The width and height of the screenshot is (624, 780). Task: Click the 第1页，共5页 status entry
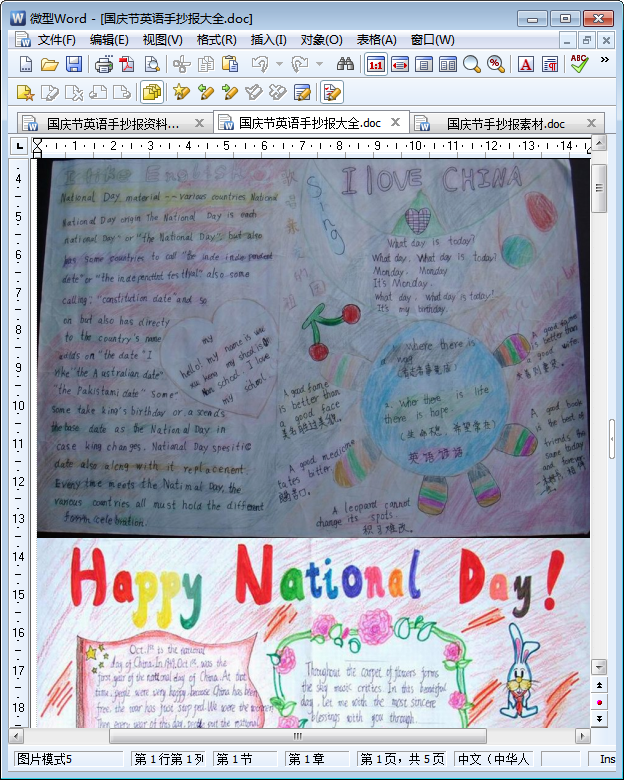coord(402,759)
